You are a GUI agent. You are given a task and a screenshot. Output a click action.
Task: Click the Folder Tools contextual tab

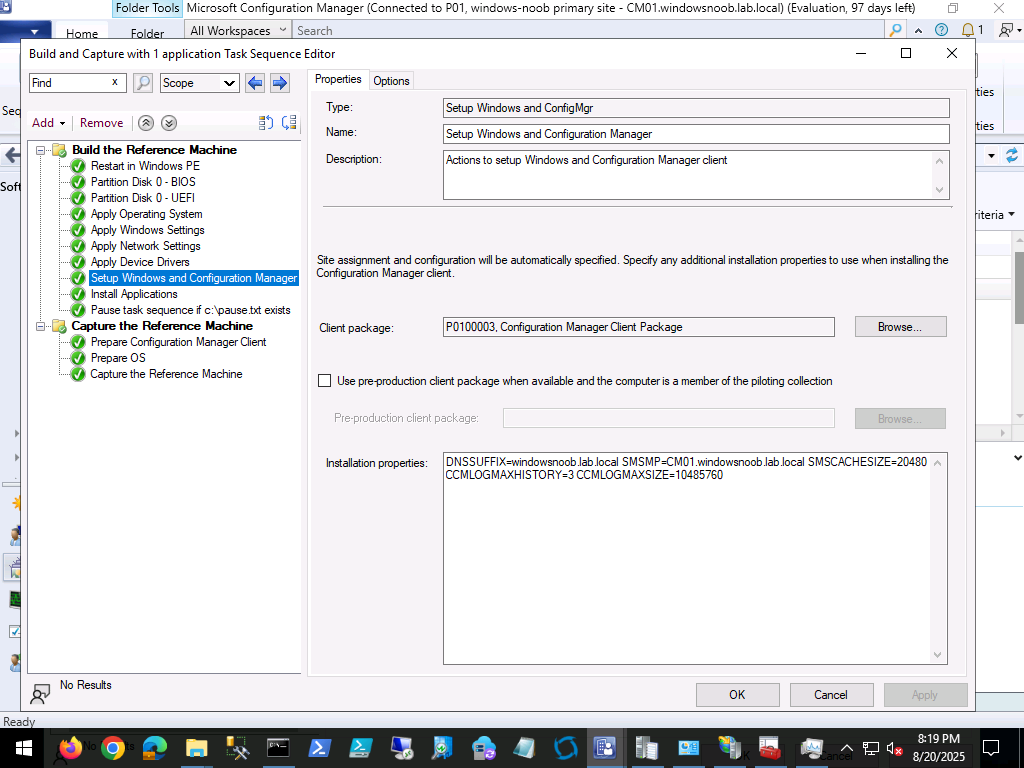[147, 8]
